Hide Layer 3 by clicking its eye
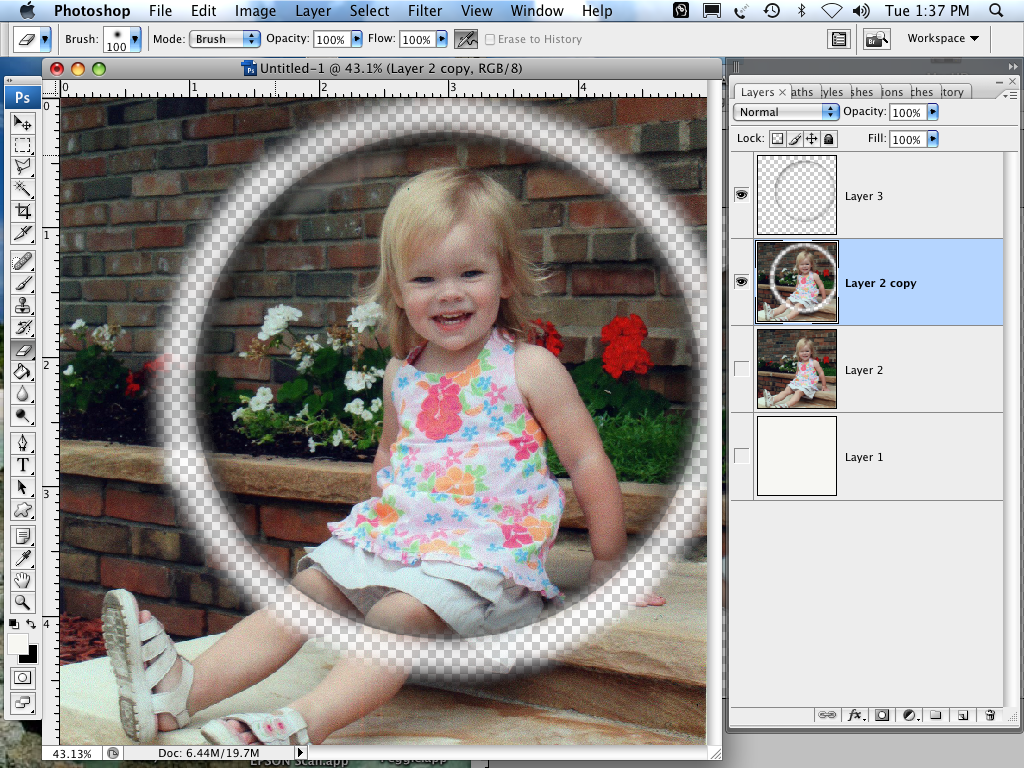1024x768 pixels. point(740,194)
